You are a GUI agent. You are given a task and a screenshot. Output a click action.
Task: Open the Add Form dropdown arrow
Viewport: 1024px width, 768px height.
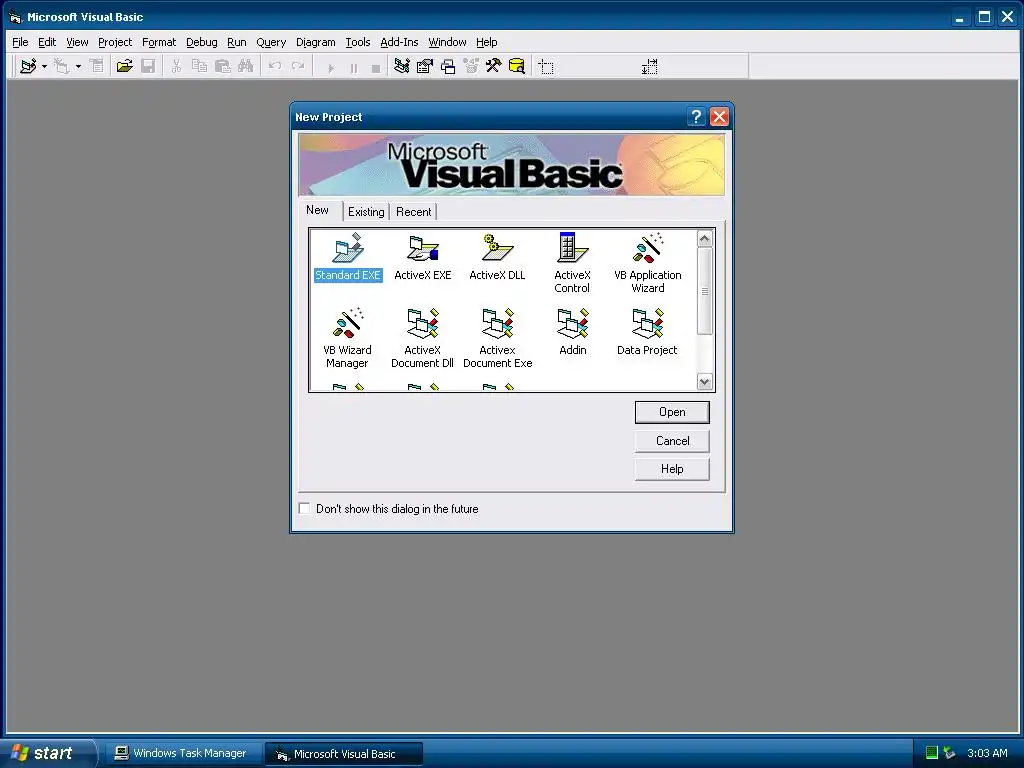point(78,66)
